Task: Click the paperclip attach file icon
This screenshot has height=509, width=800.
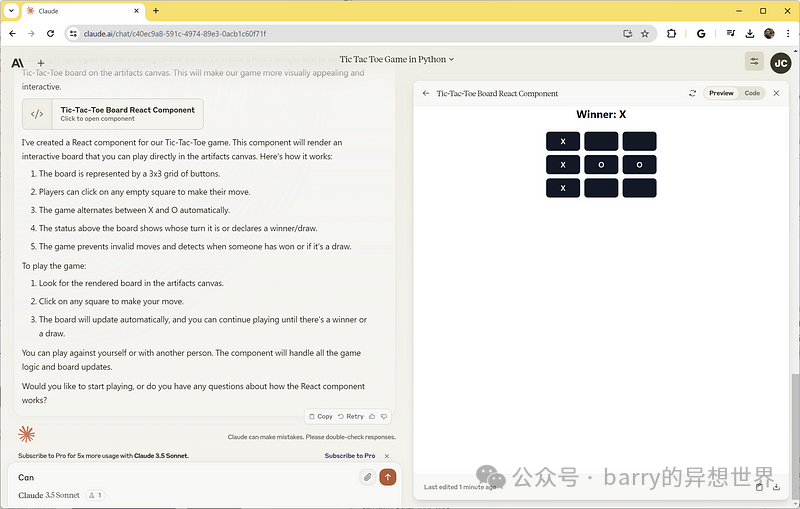Action: click(x=367, y=477)
